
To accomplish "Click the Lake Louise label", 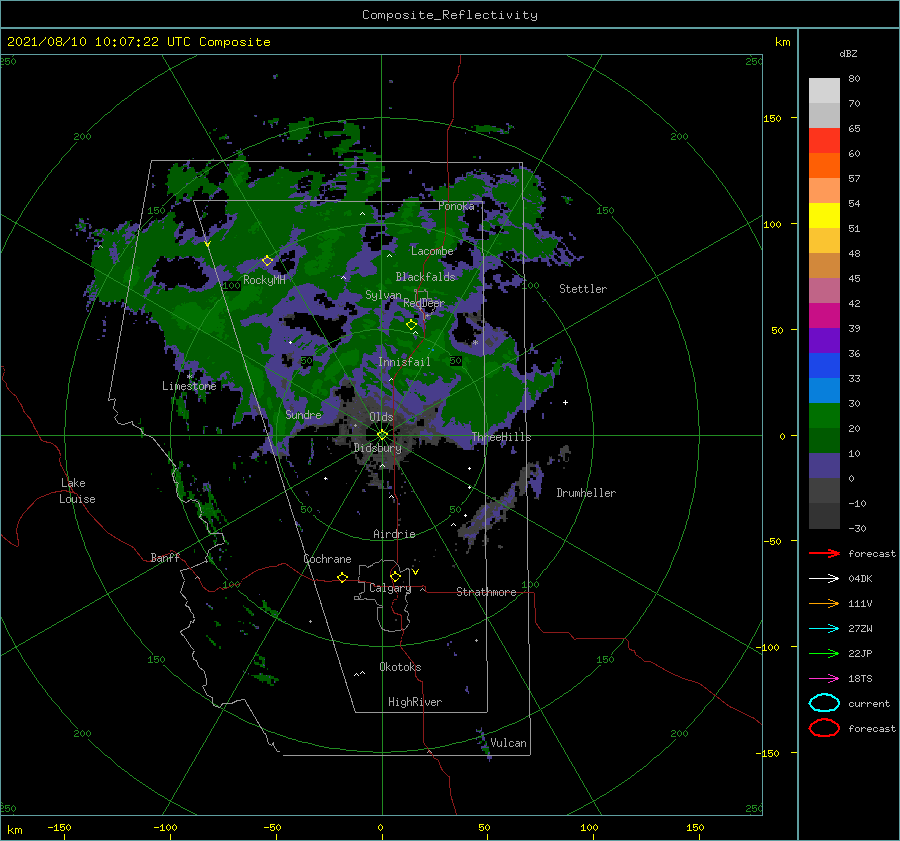I will coord(77,491).
